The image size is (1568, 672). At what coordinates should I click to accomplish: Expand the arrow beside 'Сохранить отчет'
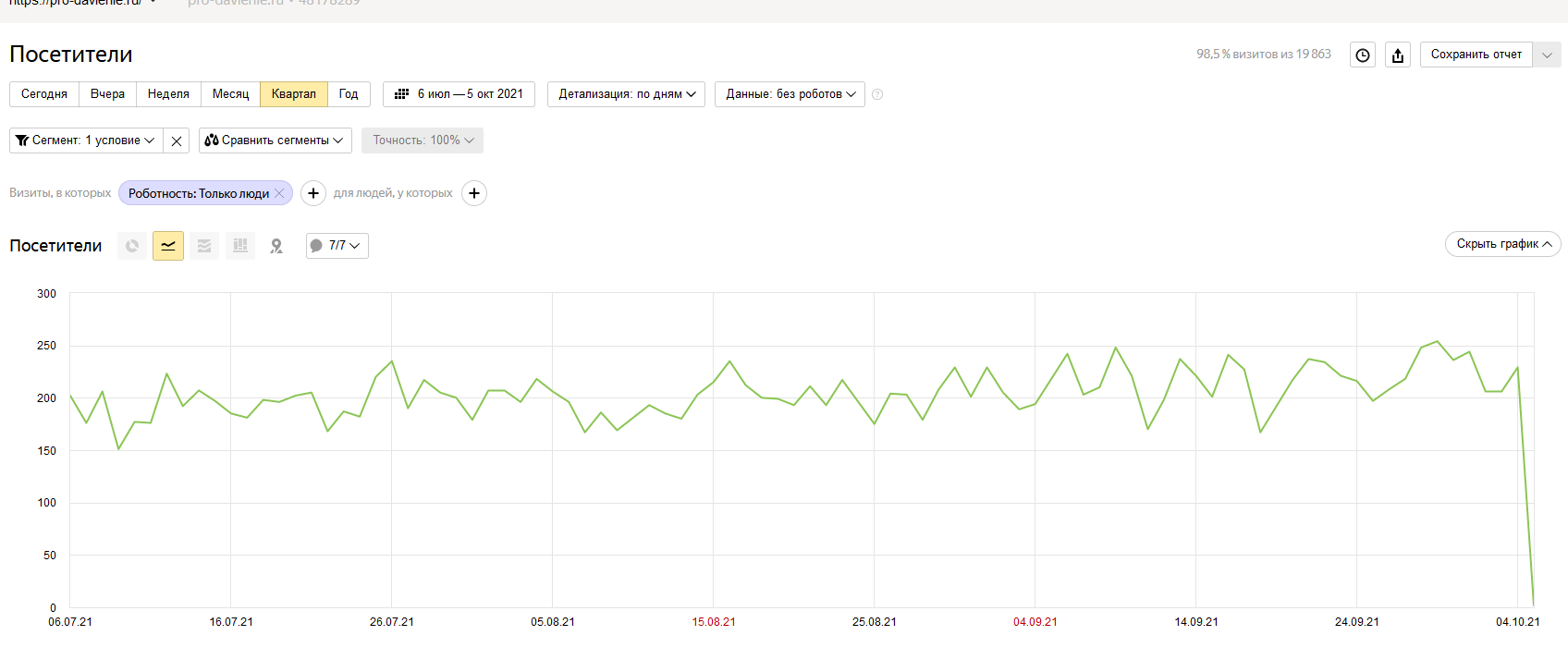click(x=1547, y=55)
